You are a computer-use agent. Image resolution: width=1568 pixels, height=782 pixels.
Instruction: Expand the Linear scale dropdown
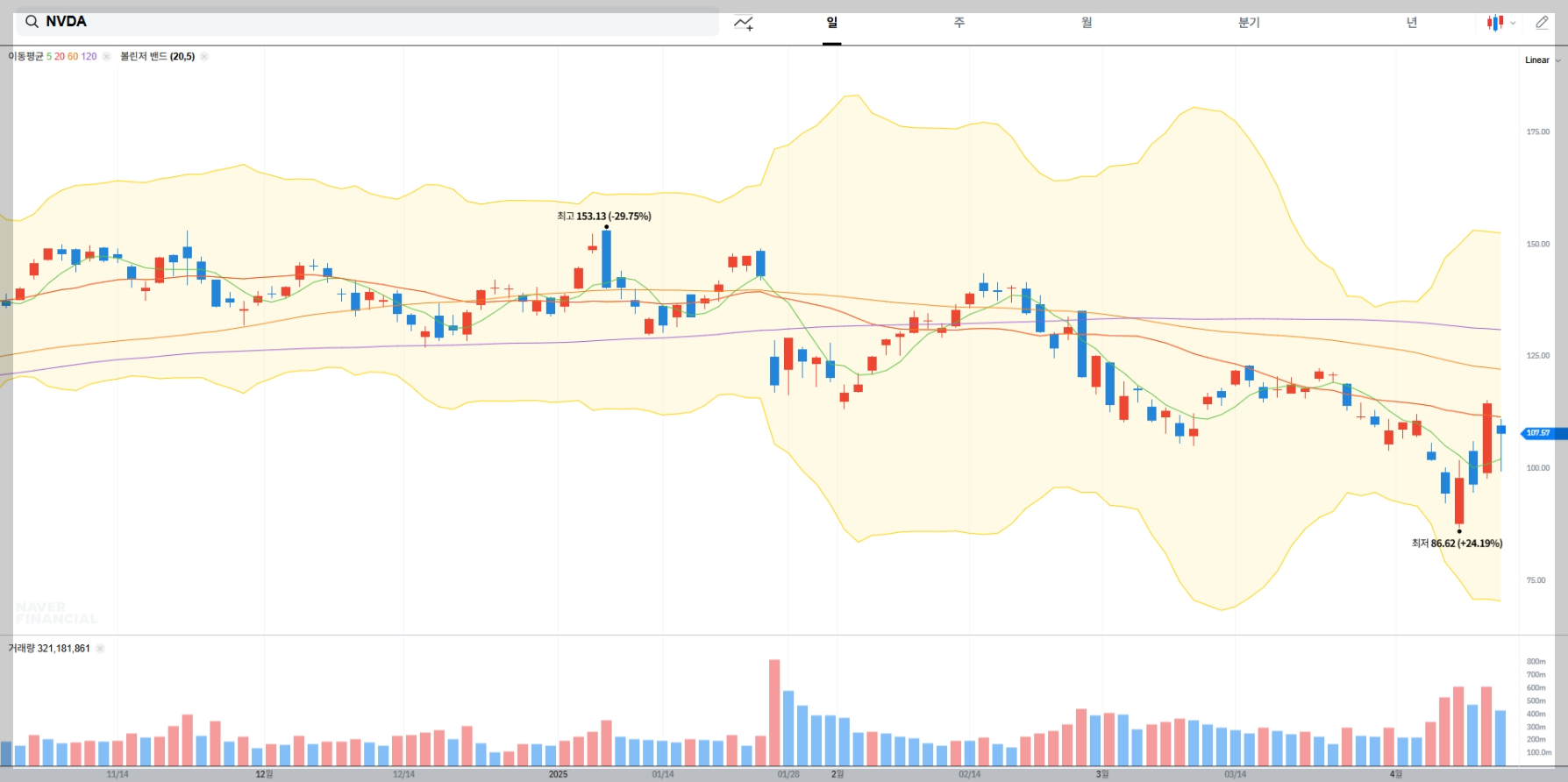pos(1543,60)
